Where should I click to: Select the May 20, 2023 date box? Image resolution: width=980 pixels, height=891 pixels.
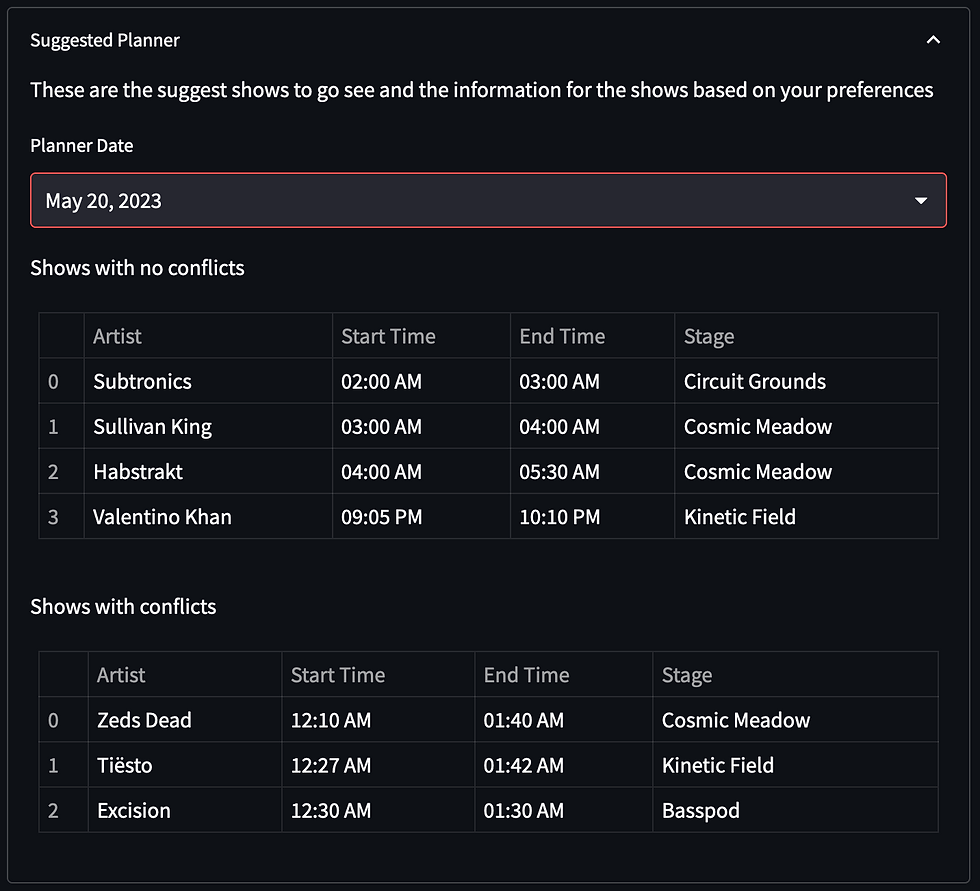pos(488,201)
